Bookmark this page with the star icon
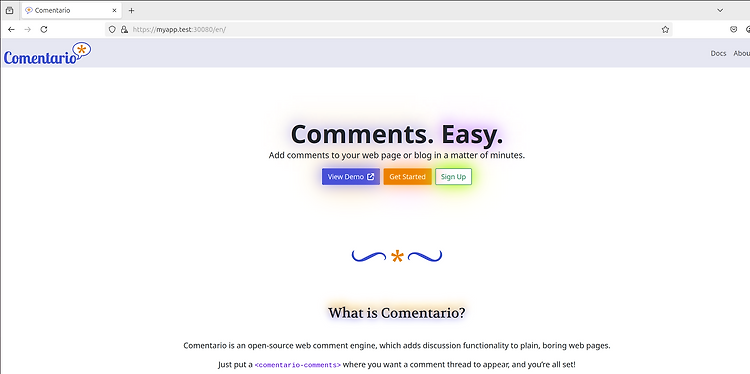Viewport: 750px width, 374px height. tap(665, 30)
